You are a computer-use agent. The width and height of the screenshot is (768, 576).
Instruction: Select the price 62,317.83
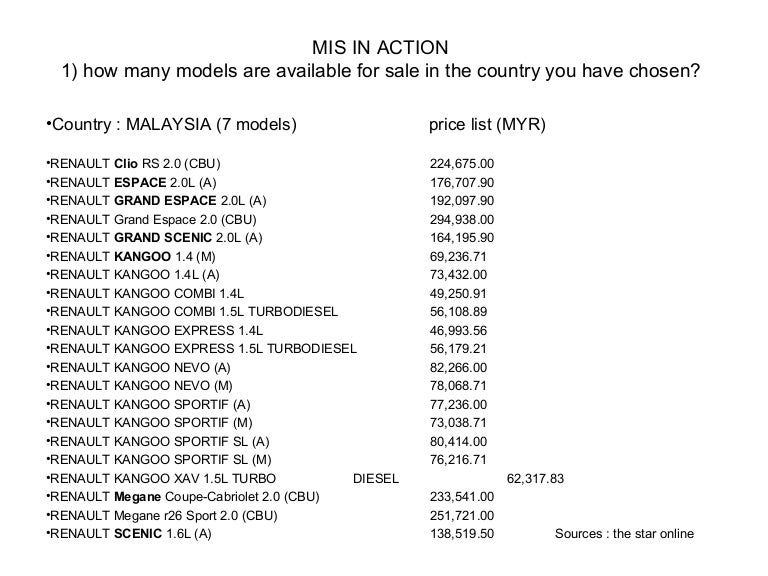pyautogui.click(x=535, y=479)
